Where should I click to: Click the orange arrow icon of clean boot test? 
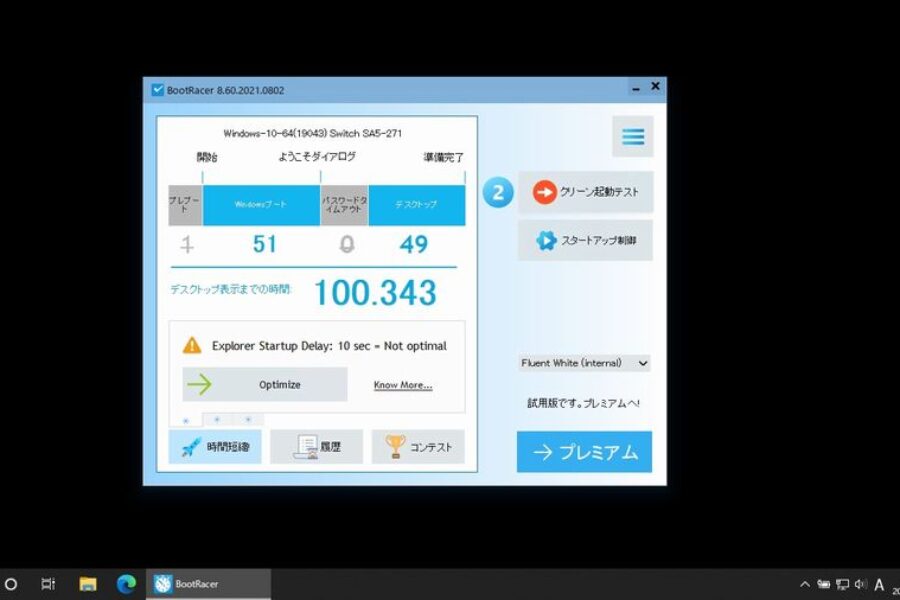pos(544,192)
